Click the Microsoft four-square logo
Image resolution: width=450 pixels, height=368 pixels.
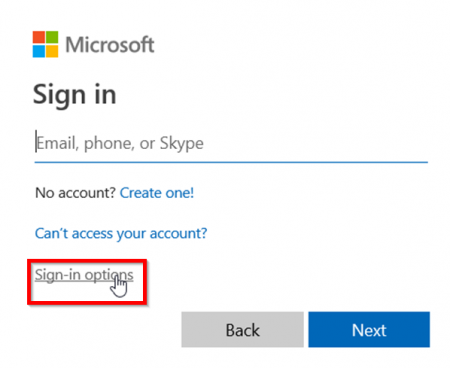click(45, 44)
